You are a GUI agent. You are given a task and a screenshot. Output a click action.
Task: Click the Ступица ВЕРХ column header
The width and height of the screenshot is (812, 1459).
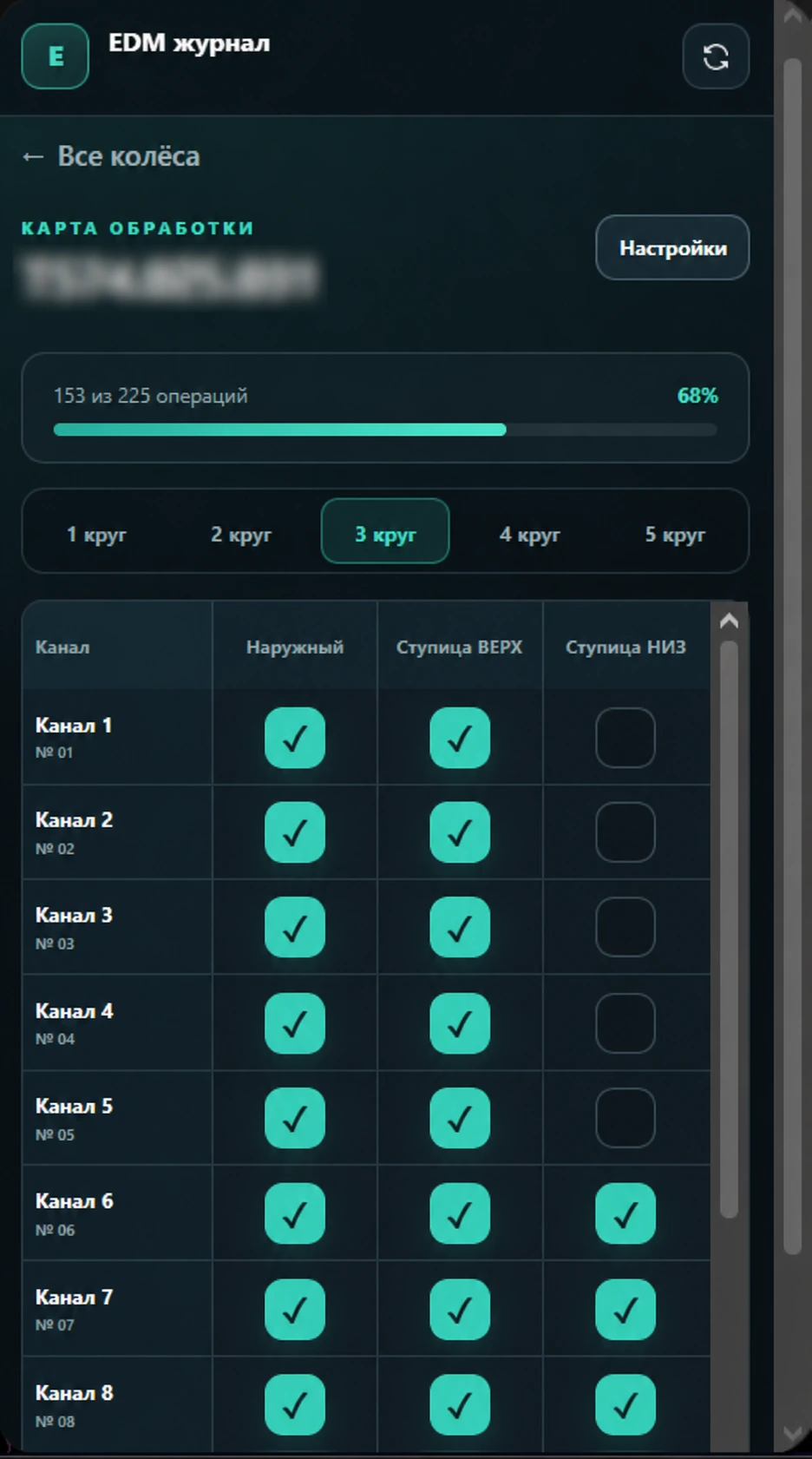coord(460,647)
